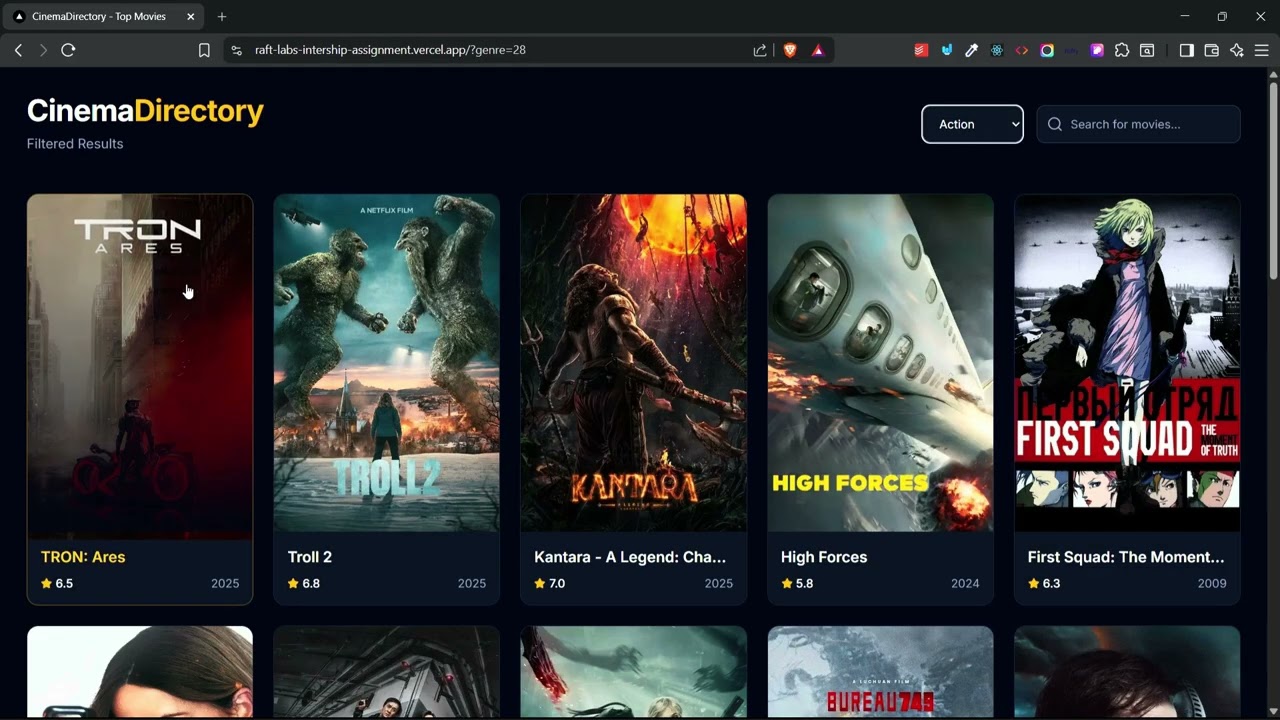Click the browser address bar URL
The width and height of the screenshot is (1280, 720).
tap(390, 50)
